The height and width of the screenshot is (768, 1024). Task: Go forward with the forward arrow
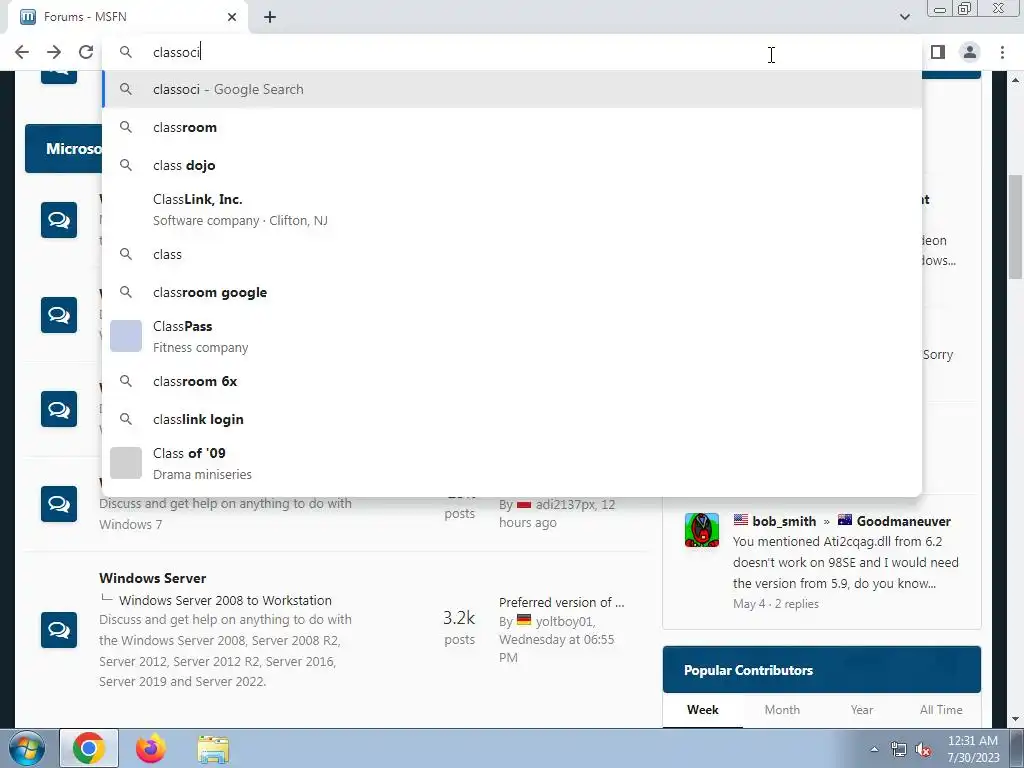tap(54, 52)
